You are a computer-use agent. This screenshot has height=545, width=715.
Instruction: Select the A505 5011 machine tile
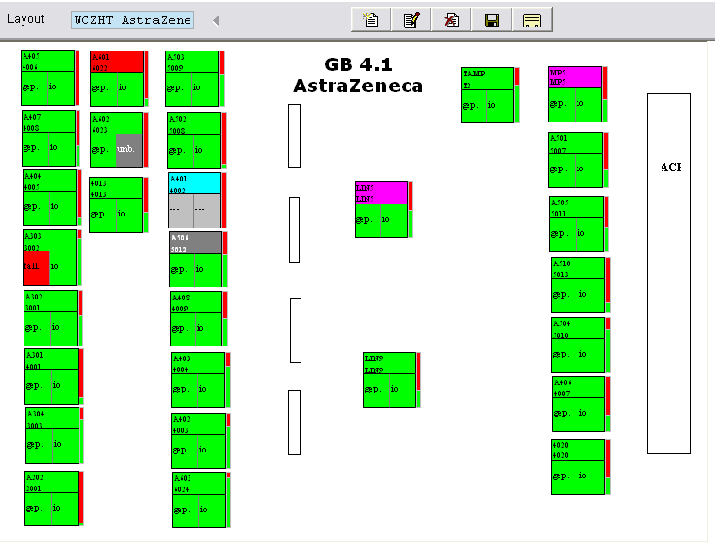point(576,224)
